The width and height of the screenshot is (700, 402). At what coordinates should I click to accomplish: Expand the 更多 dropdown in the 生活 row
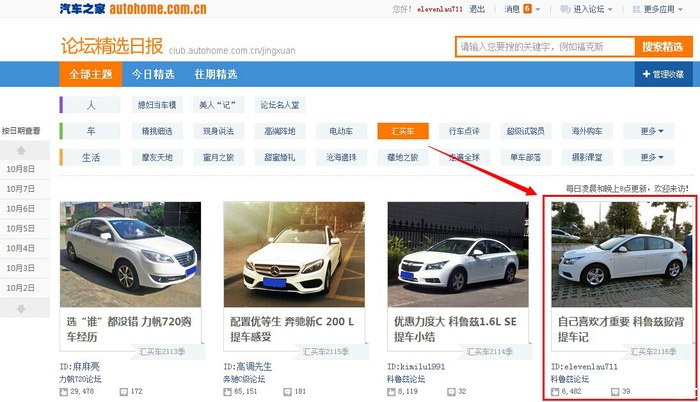click(x=655, y=157)
